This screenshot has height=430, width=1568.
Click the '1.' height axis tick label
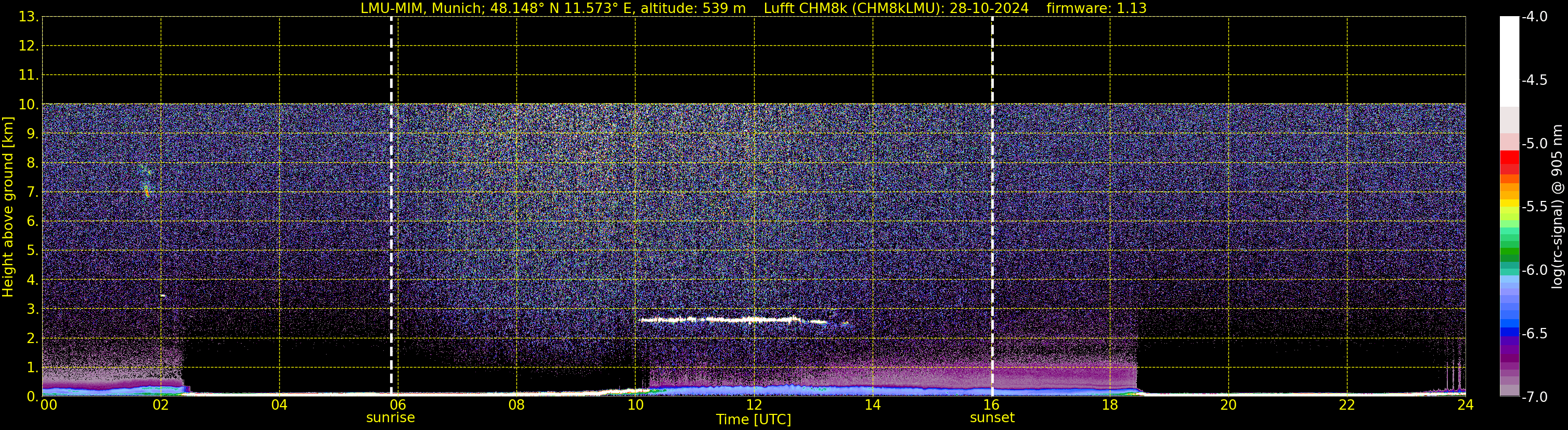click(32, 368)
